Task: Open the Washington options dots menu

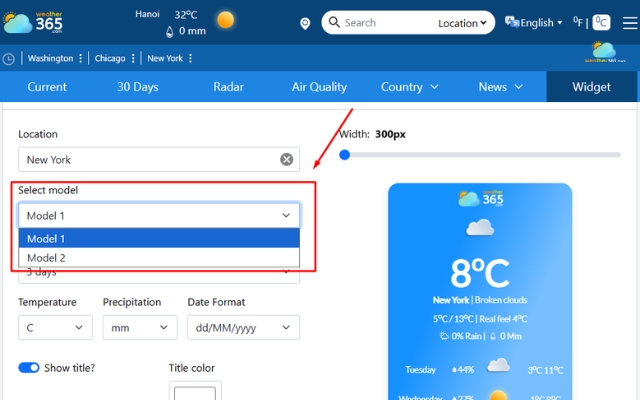Action: 80,58
